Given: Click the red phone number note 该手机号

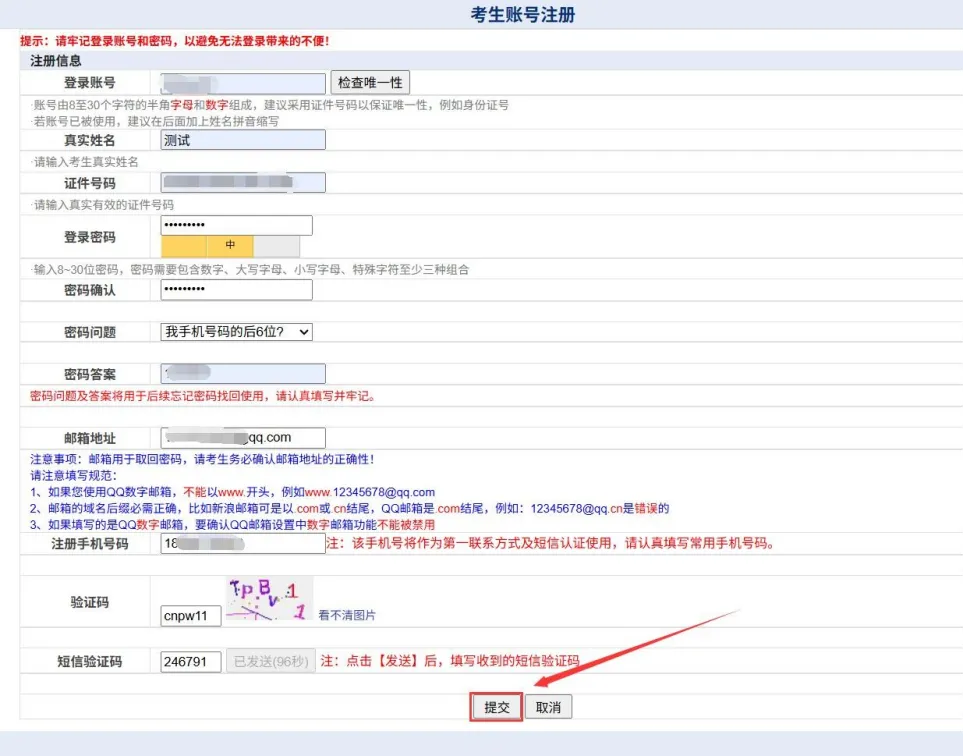Looking at the screenshot, I should tap(551, 543).
